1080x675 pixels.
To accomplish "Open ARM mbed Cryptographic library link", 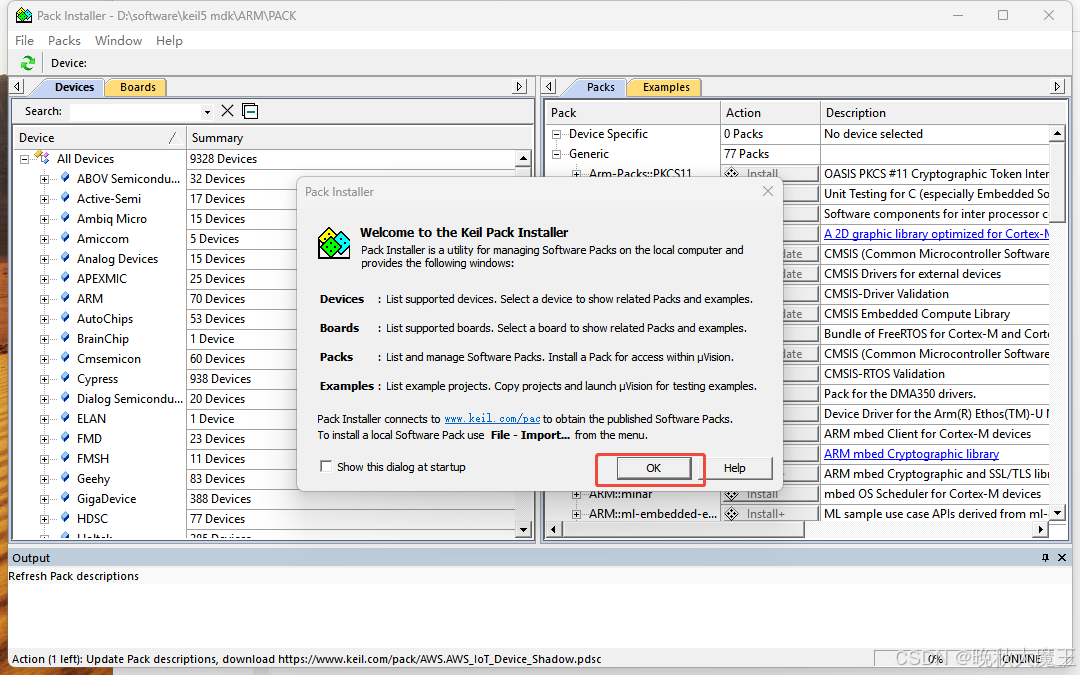I will point(911,454).
